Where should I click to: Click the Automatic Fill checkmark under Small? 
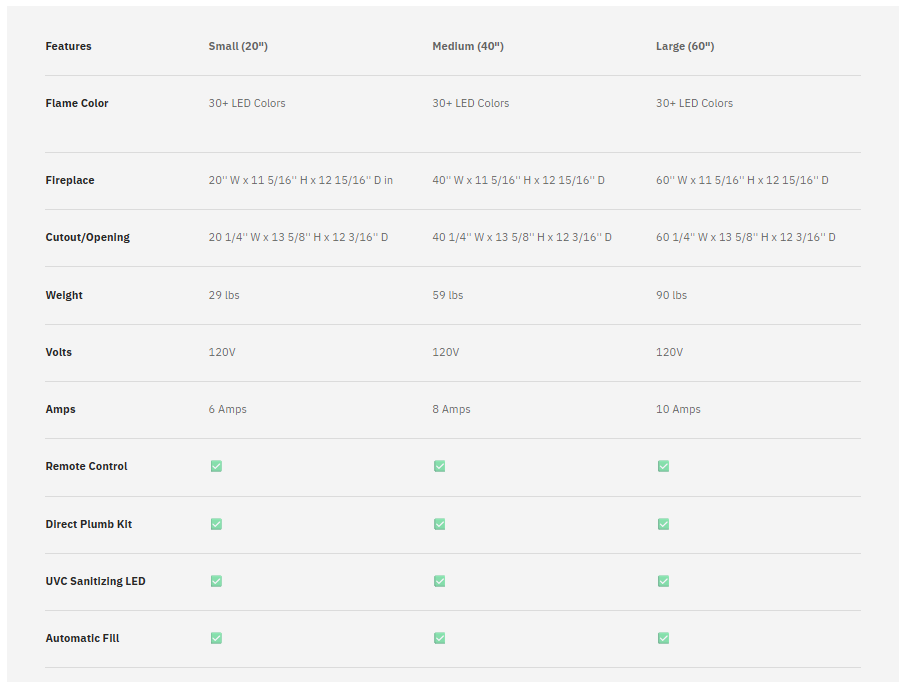[216, 638]
